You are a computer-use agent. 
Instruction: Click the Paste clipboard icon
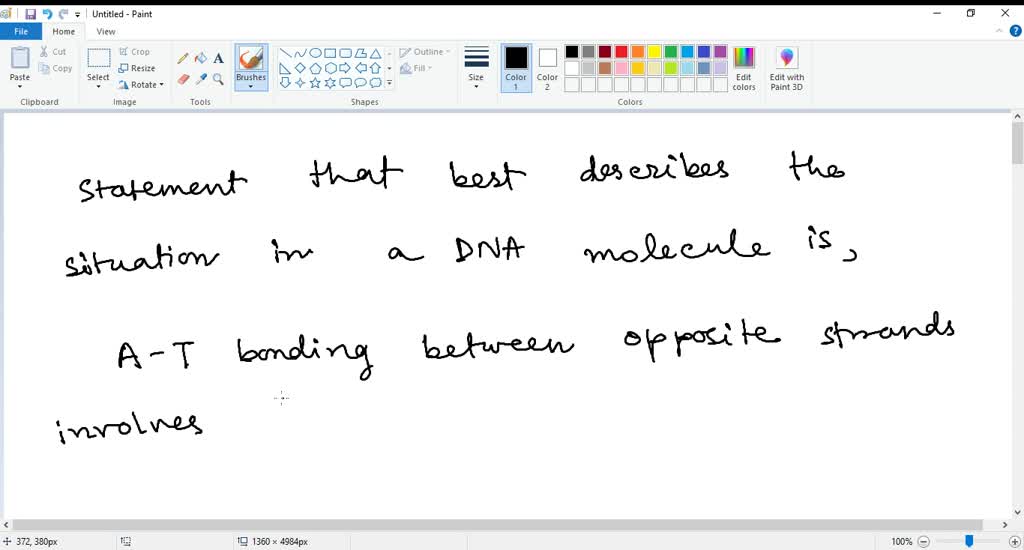coord(20,58)
